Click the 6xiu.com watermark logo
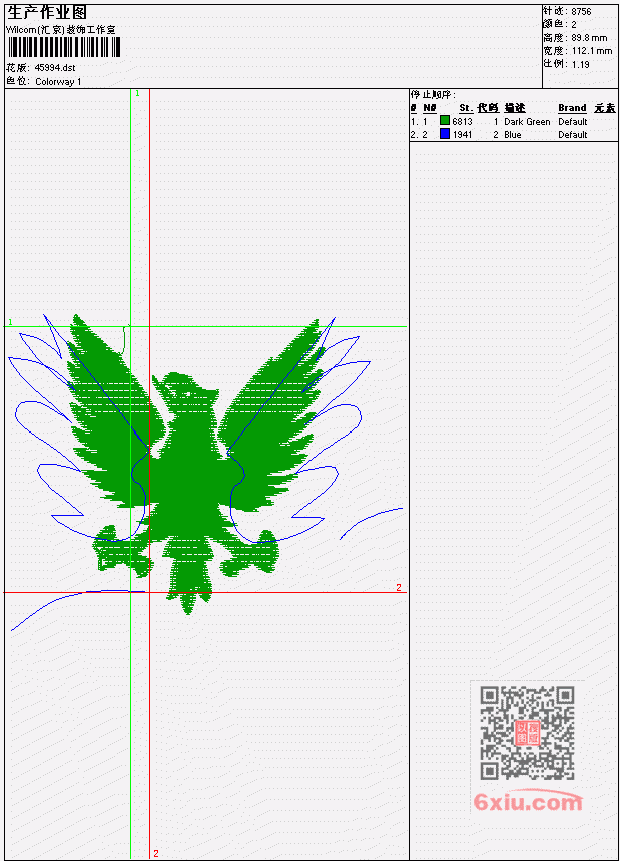Image resolution: width=620 pixels, height=861 pixels. (x=528, y=802)
